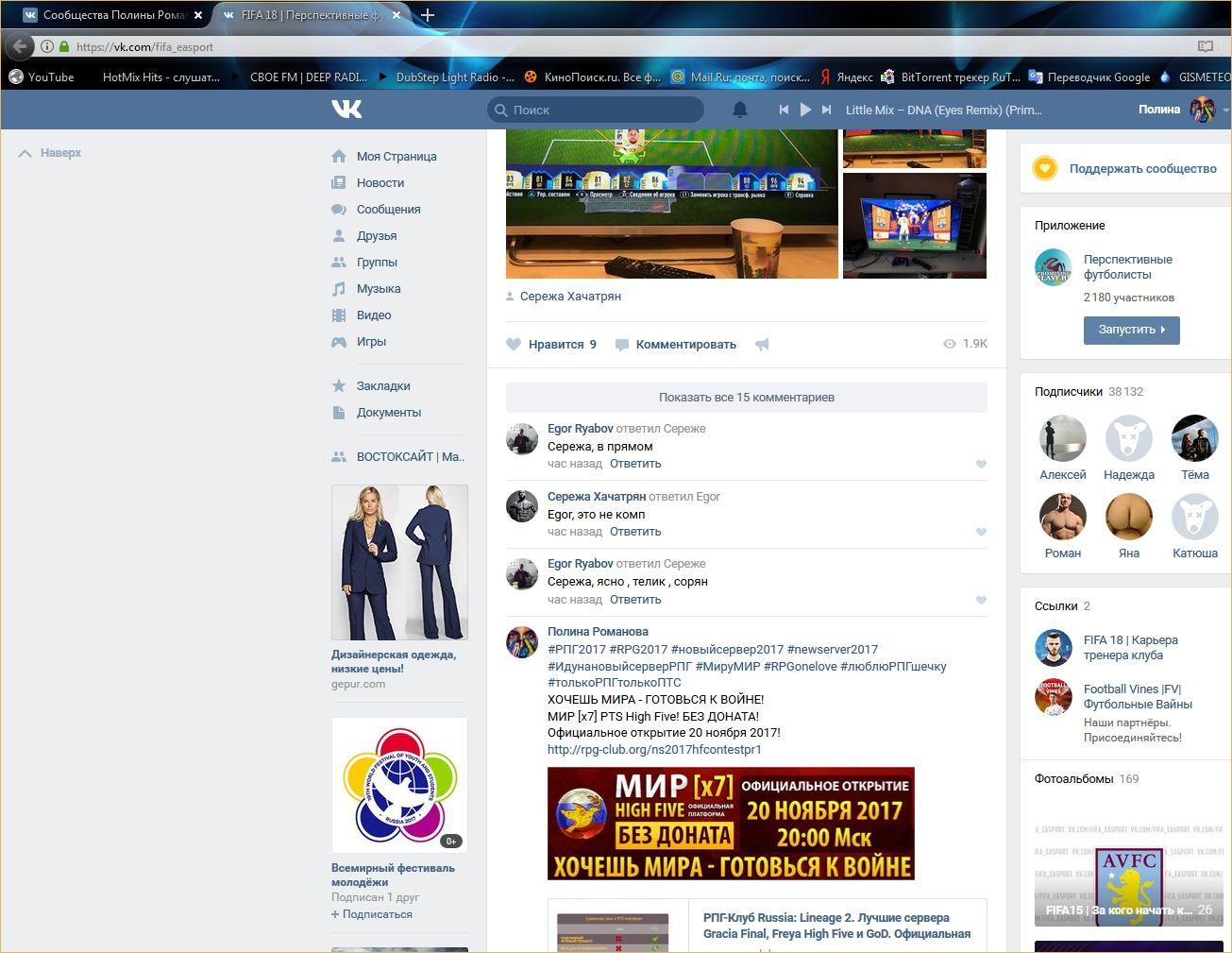This screenshot has height=953, width=1232.
Task: Go to Друзья section
Action: 377,235
